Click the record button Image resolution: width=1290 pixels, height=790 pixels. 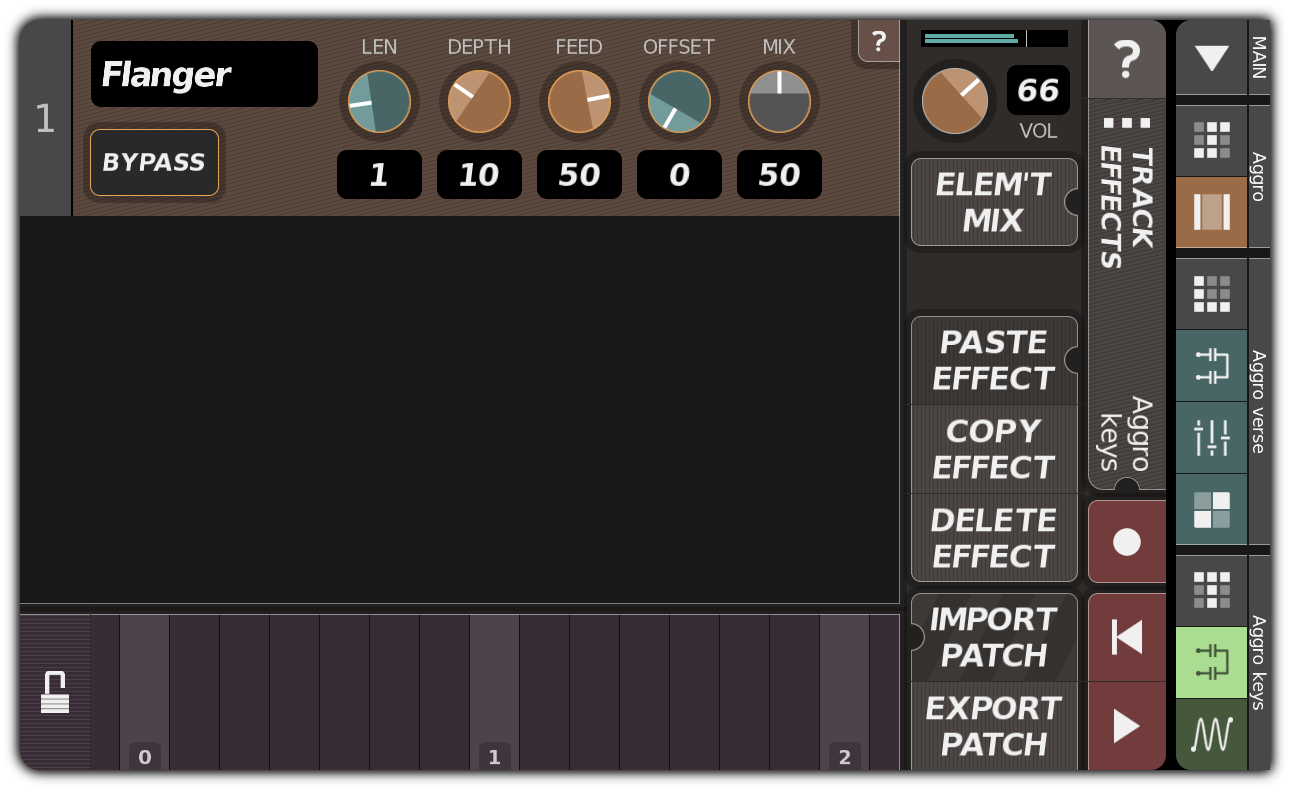coord(1127,540)
